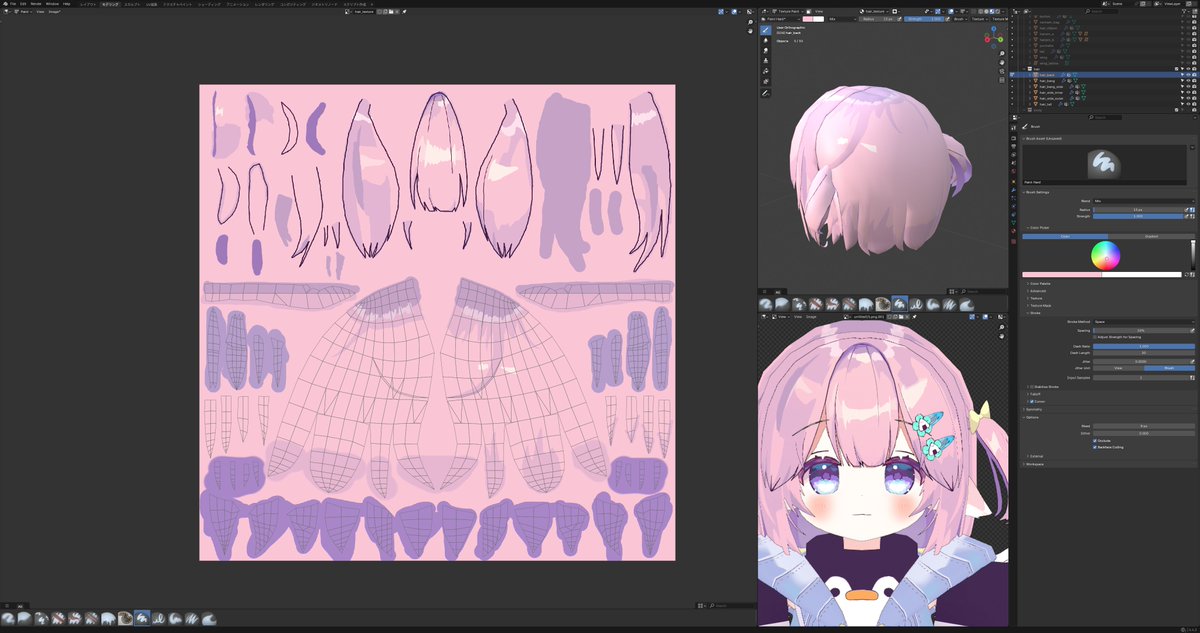Pick Airbrush brush in image editor bottom shelf
The height and width of the screenshot is (633, 1200).
pyautogui.click(x=8, y=619)
